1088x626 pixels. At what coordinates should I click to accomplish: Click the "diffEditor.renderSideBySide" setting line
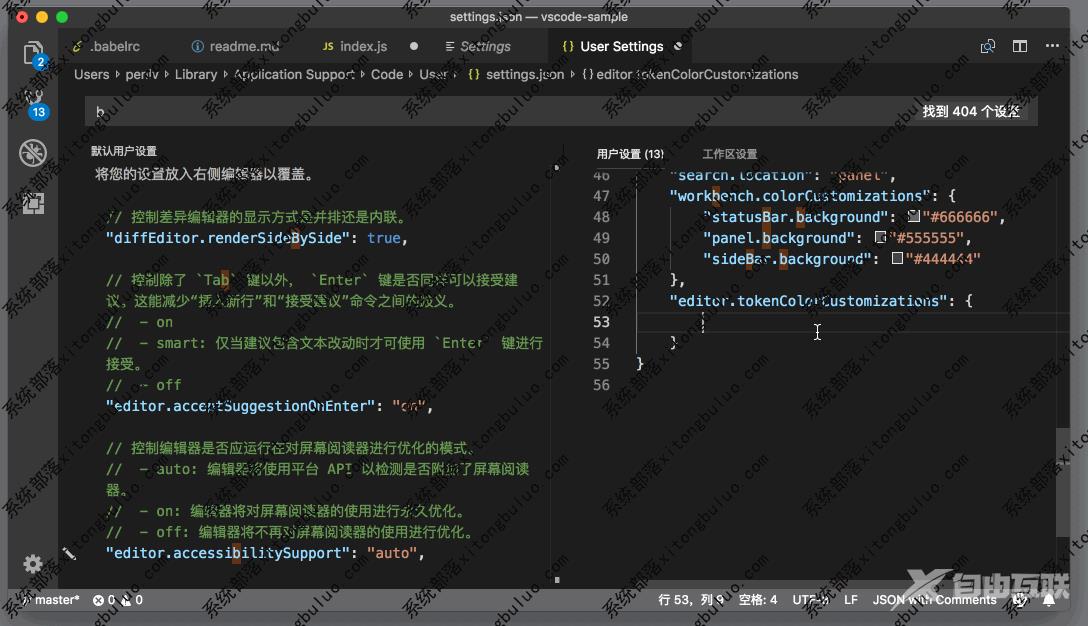(257, 238)
